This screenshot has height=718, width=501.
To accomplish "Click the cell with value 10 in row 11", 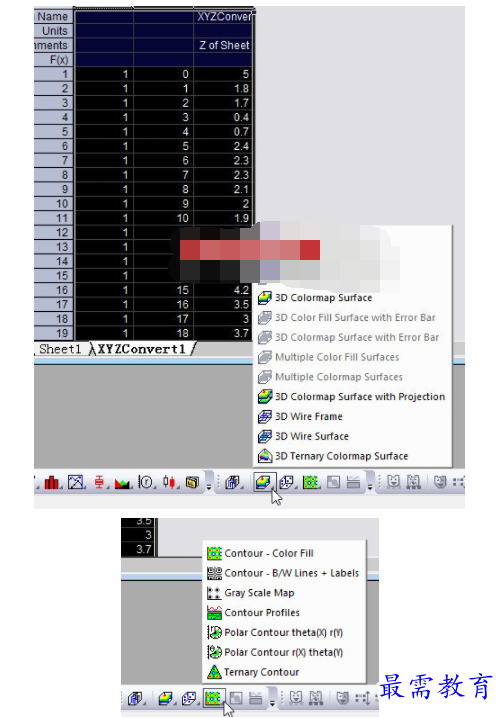I will (163, 218).
